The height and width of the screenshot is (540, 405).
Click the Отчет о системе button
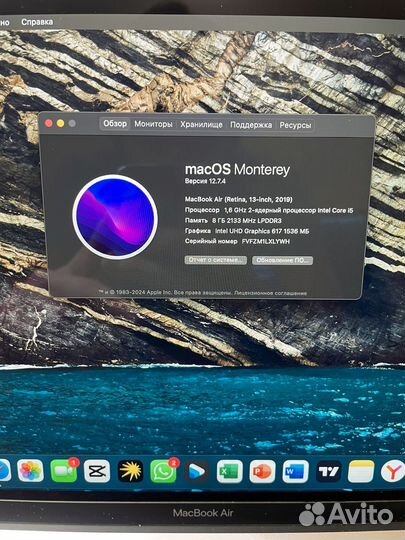coord(216,260)
